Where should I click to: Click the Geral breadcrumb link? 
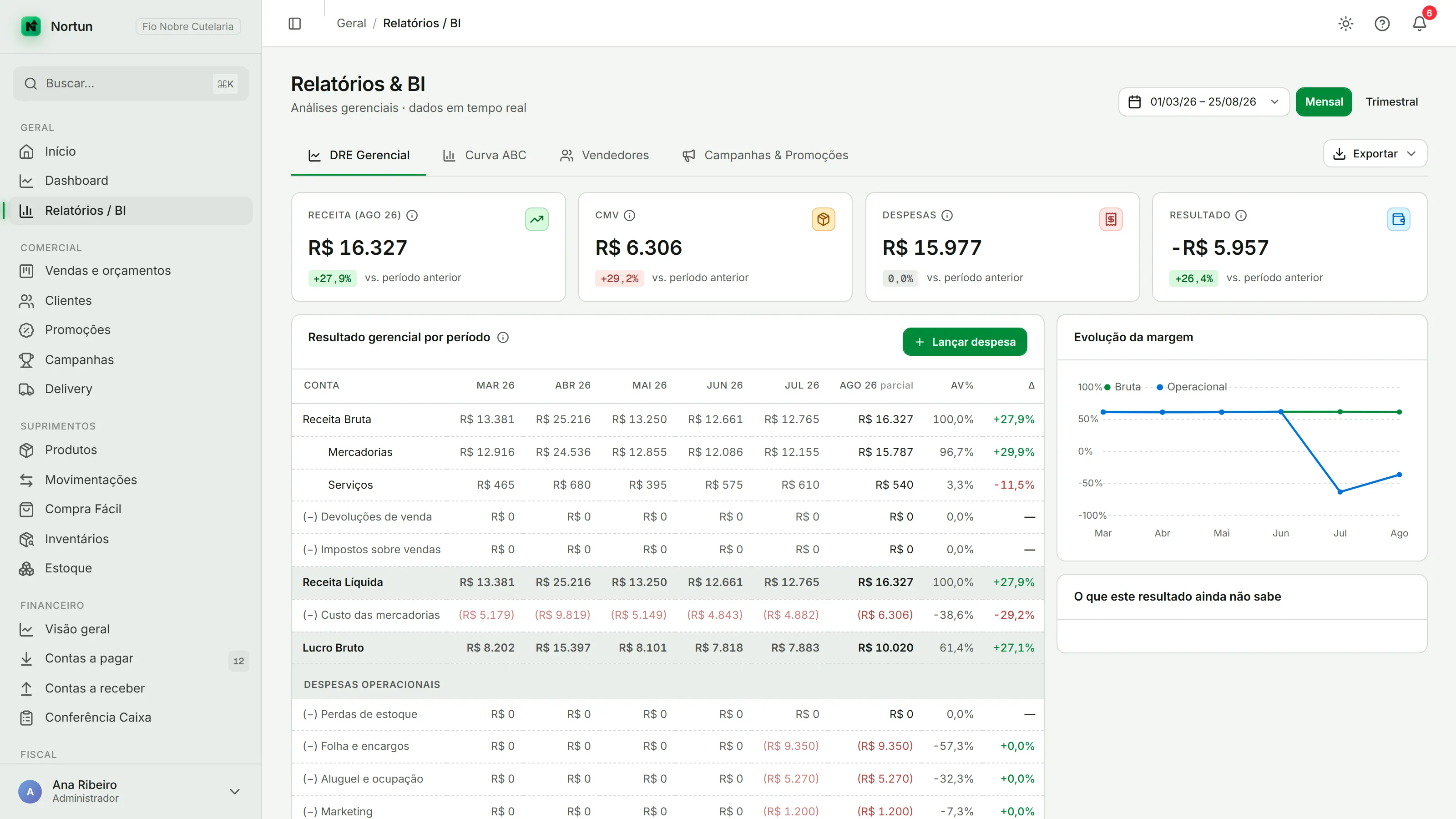point(351,23)
